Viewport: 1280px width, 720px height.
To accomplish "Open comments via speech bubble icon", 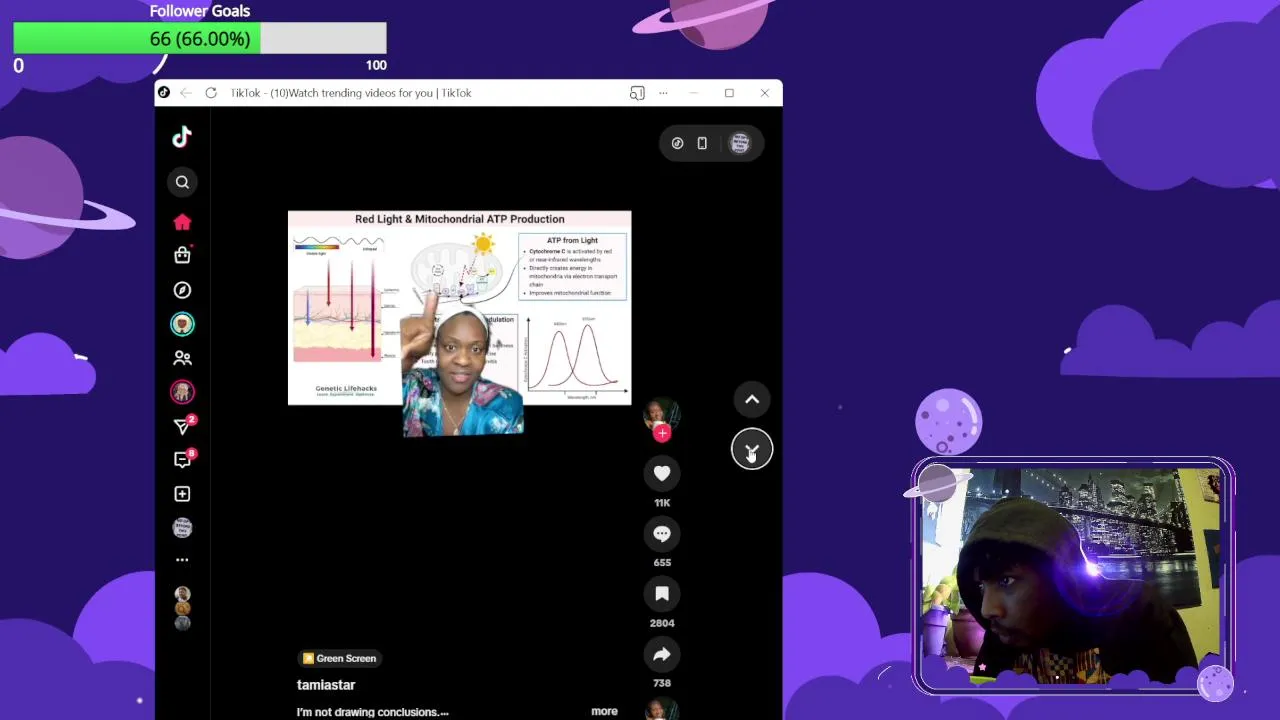I will [x=662, y=533].
